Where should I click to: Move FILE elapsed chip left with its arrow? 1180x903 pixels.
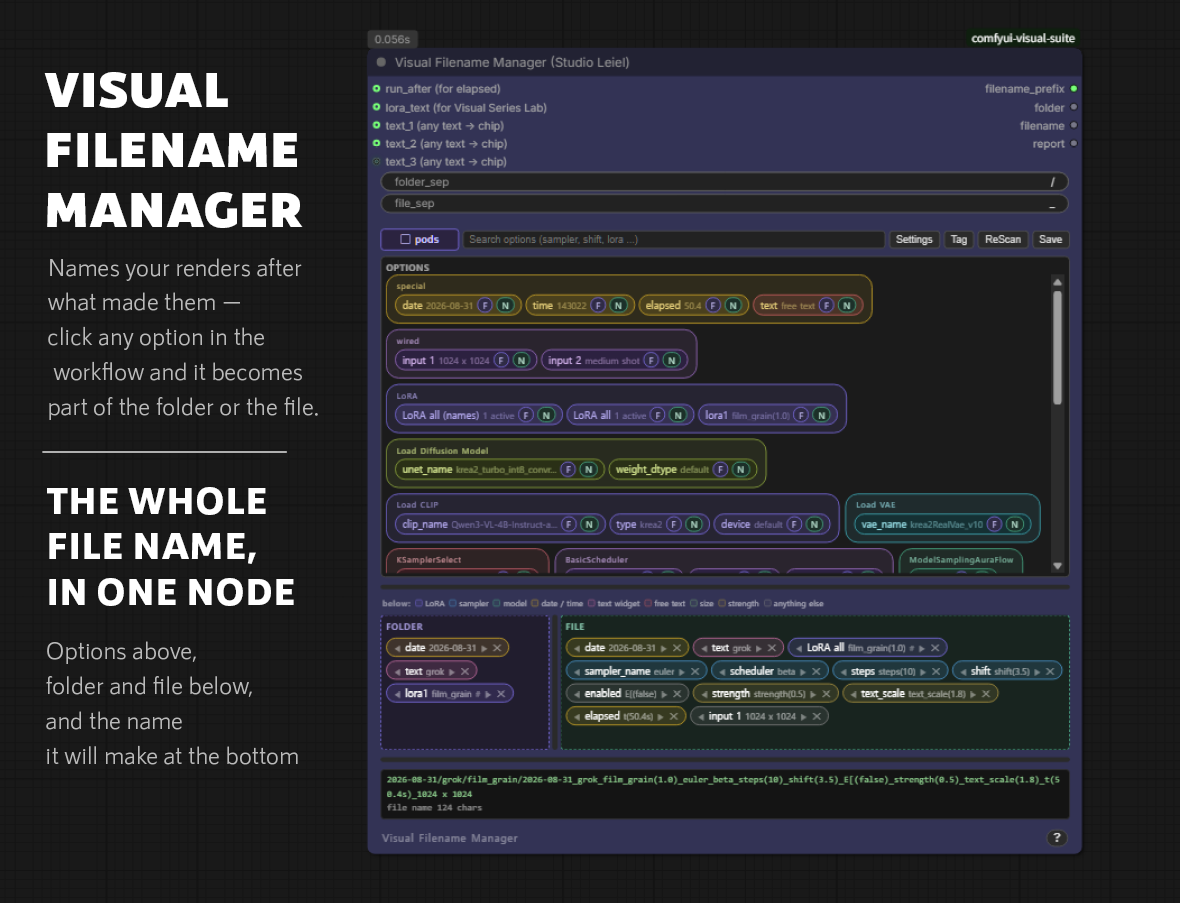577,716
